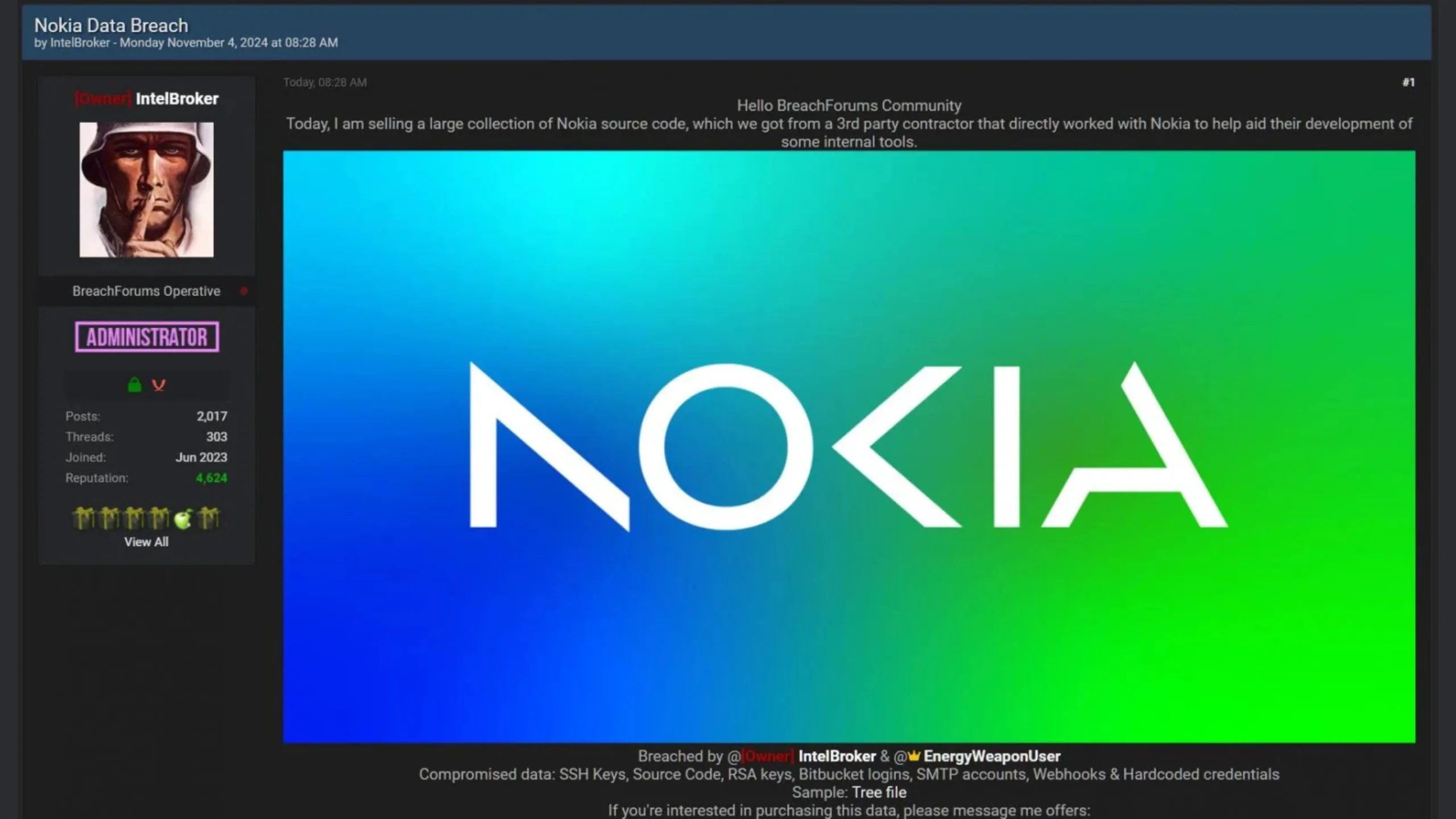Click the Nokia Data Breach thread title
Image resolution: width=1456 pixels, height=819 pixels.
111,25
